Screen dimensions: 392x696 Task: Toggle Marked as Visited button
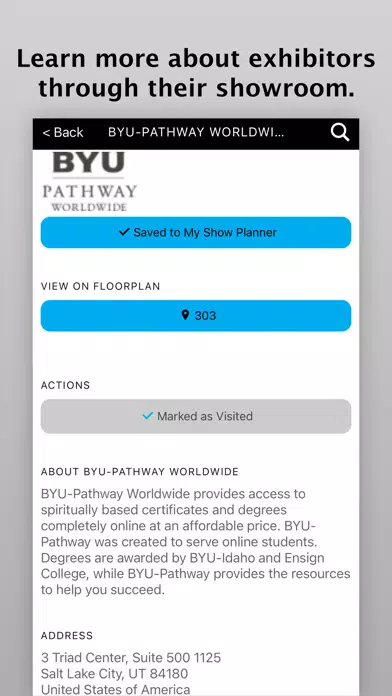(196, 416)
